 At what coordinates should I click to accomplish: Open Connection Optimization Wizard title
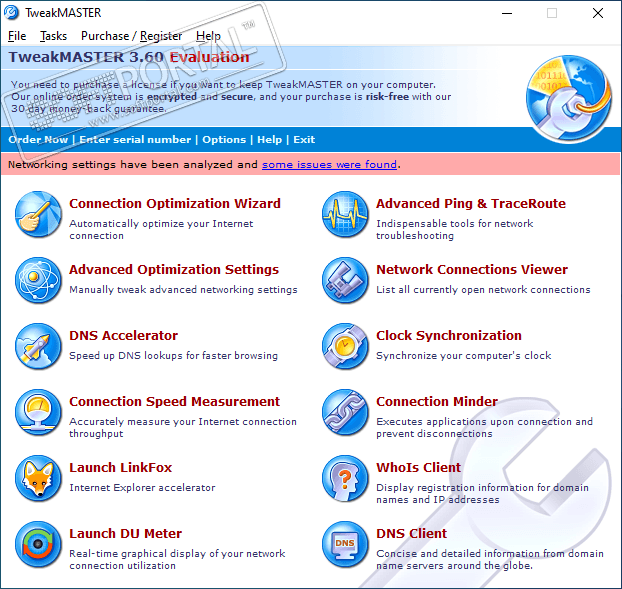pos(175,203)
